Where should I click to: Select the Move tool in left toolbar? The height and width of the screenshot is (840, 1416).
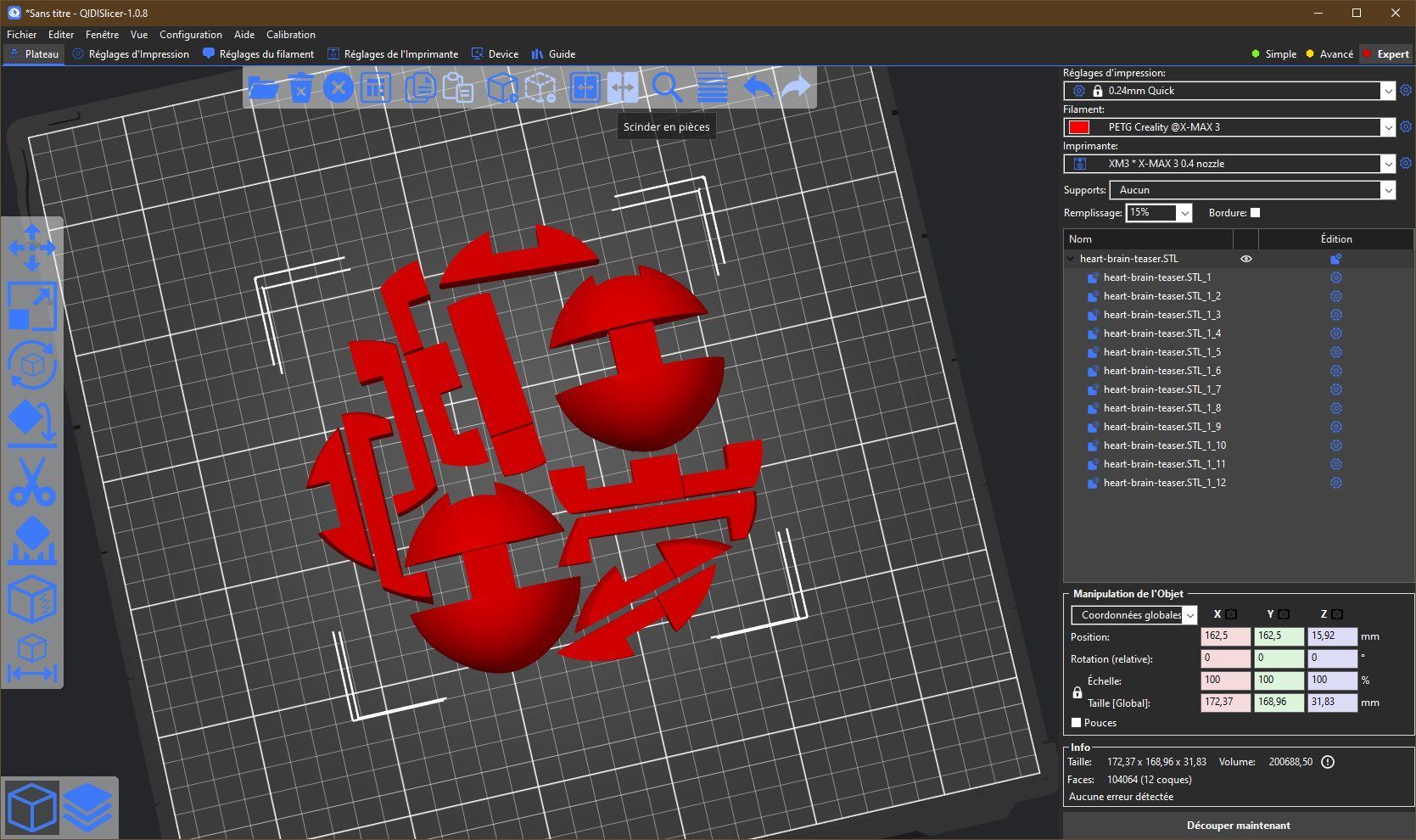pos(31,248)
